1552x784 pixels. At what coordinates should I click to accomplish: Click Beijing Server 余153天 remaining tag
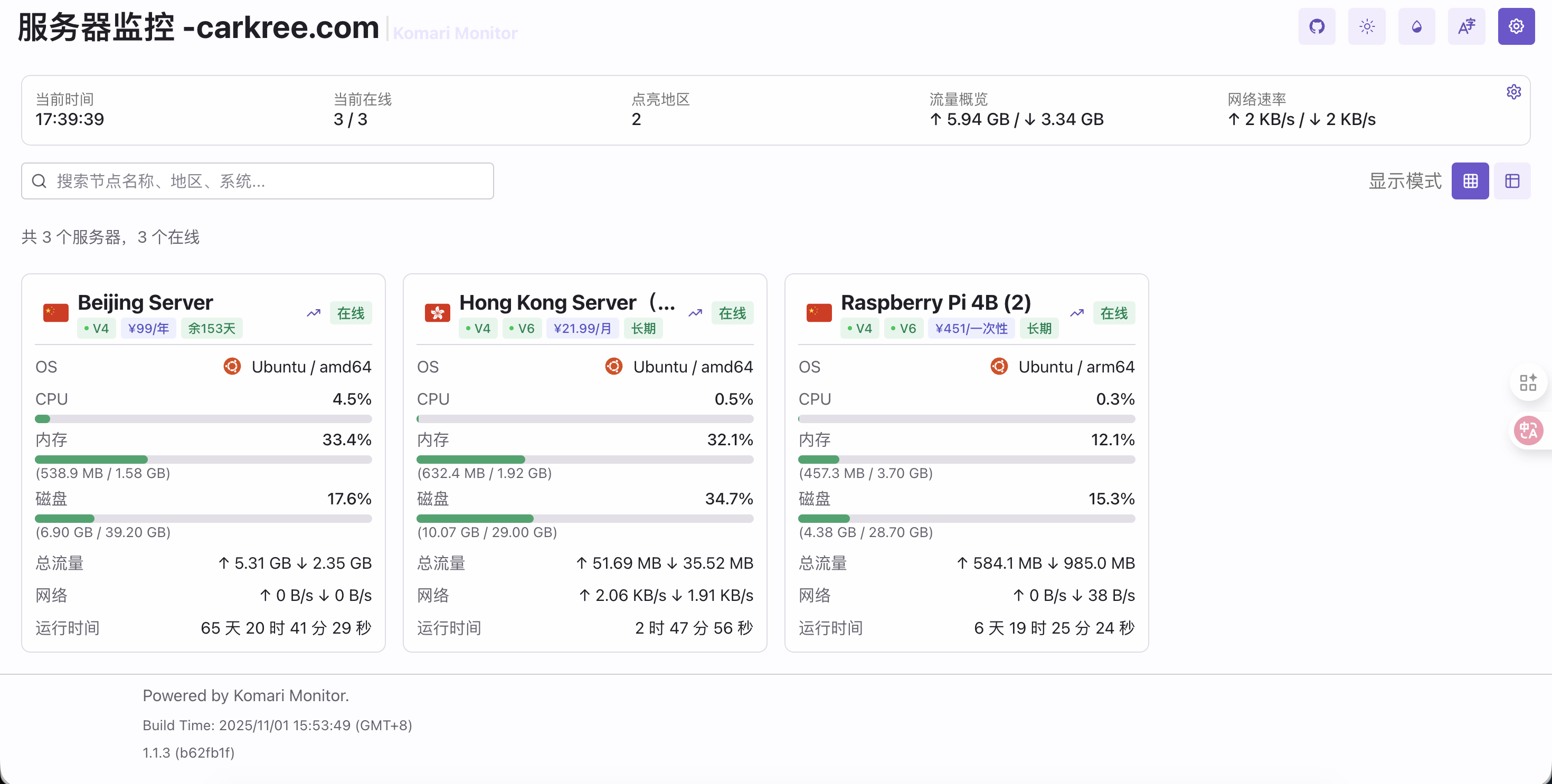[x=212, y=329]
